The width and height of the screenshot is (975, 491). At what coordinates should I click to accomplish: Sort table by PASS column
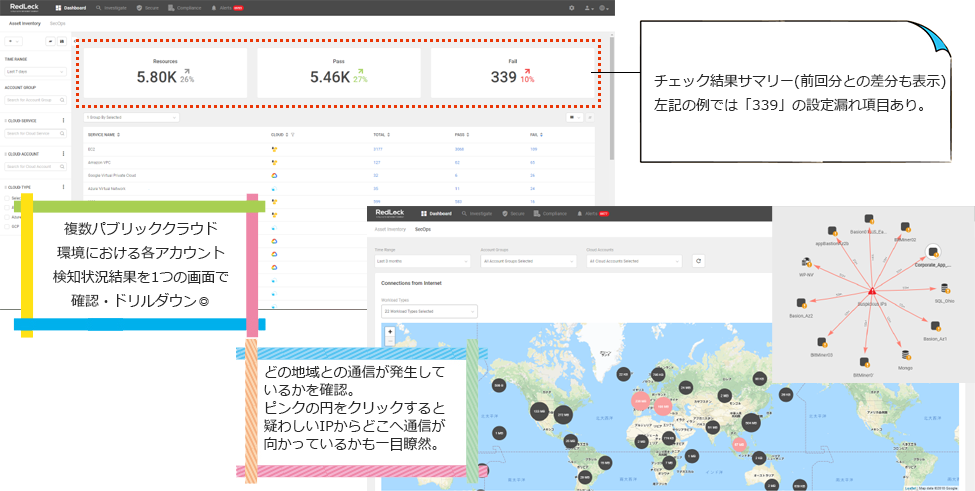461,134
